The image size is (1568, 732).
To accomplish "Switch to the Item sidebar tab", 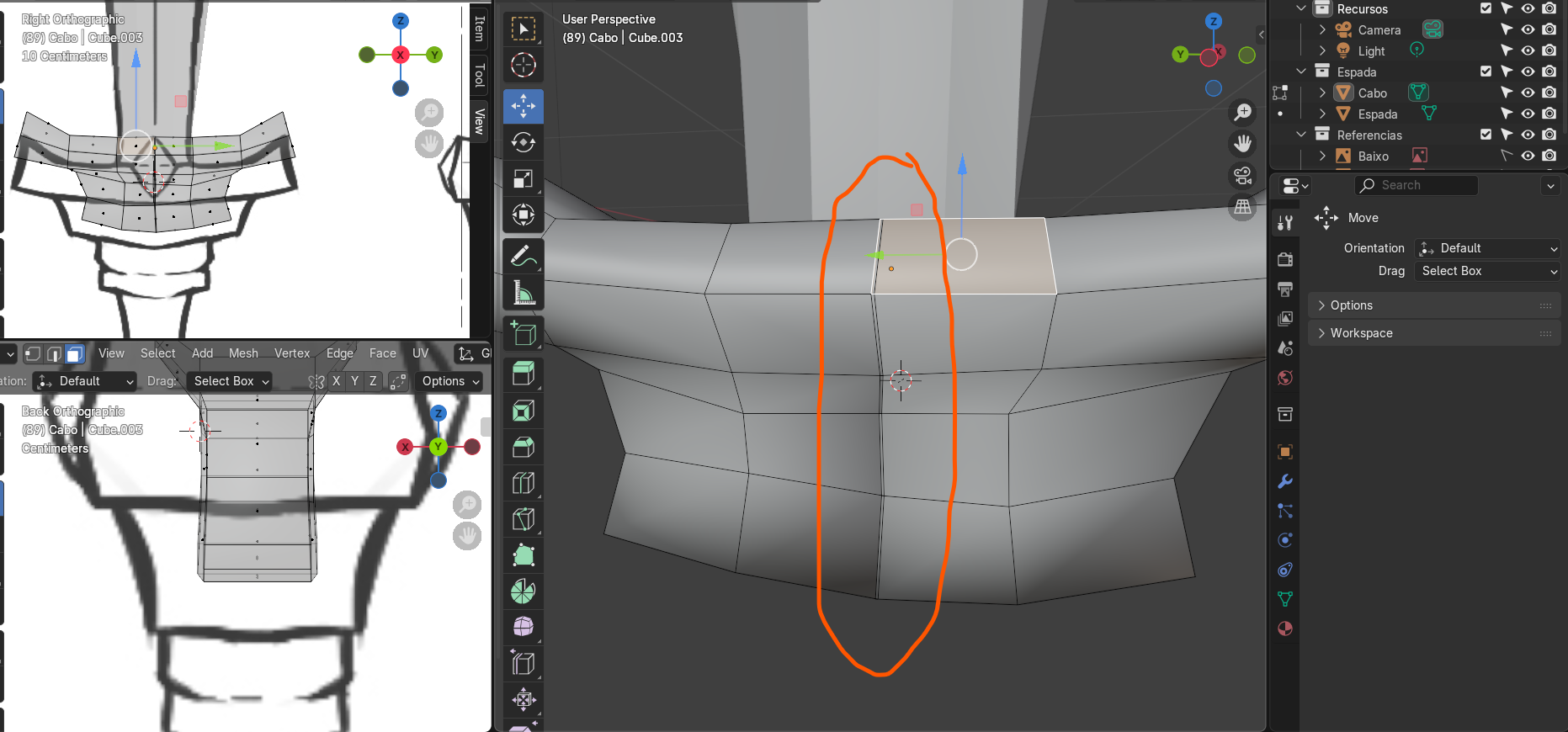I will pos(479,29).
